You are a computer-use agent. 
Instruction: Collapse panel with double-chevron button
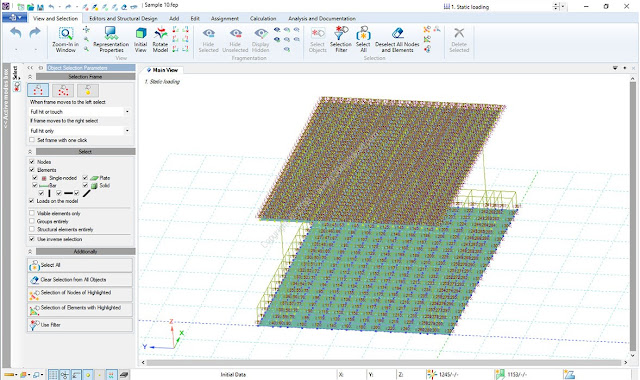click(30, 68)
